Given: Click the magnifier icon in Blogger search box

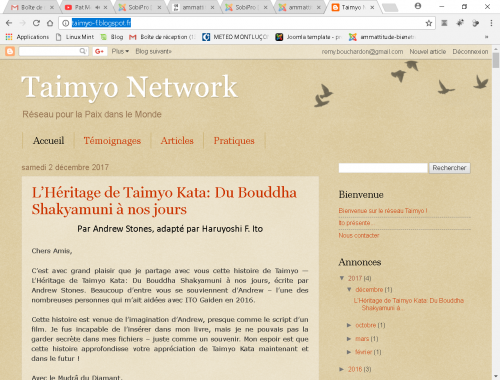Looking at the screenshot, I should 83,51.
